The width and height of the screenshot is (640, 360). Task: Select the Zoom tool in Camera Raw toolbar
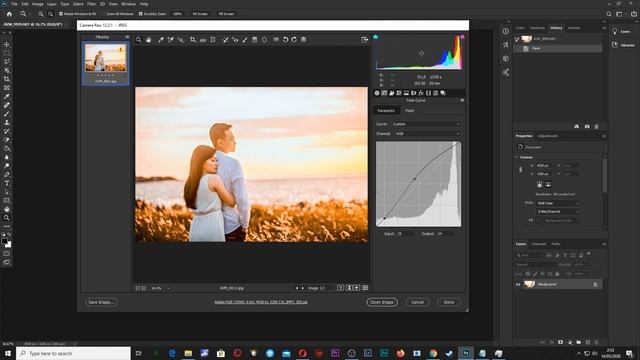click(139, 40)
